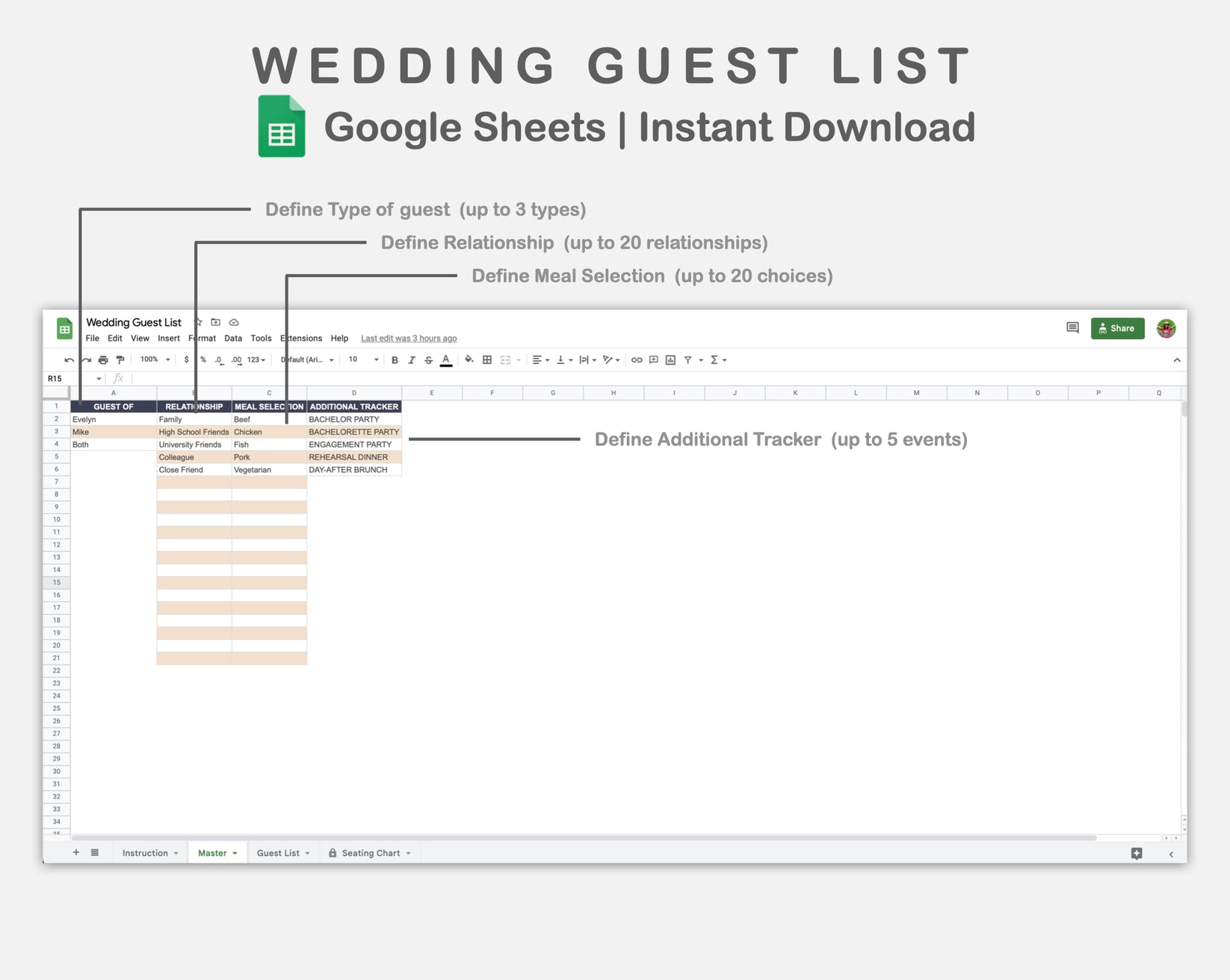Screen dimensions: 1230x980
Task: Click the filter toggle icon
Action: click(687, 360)
